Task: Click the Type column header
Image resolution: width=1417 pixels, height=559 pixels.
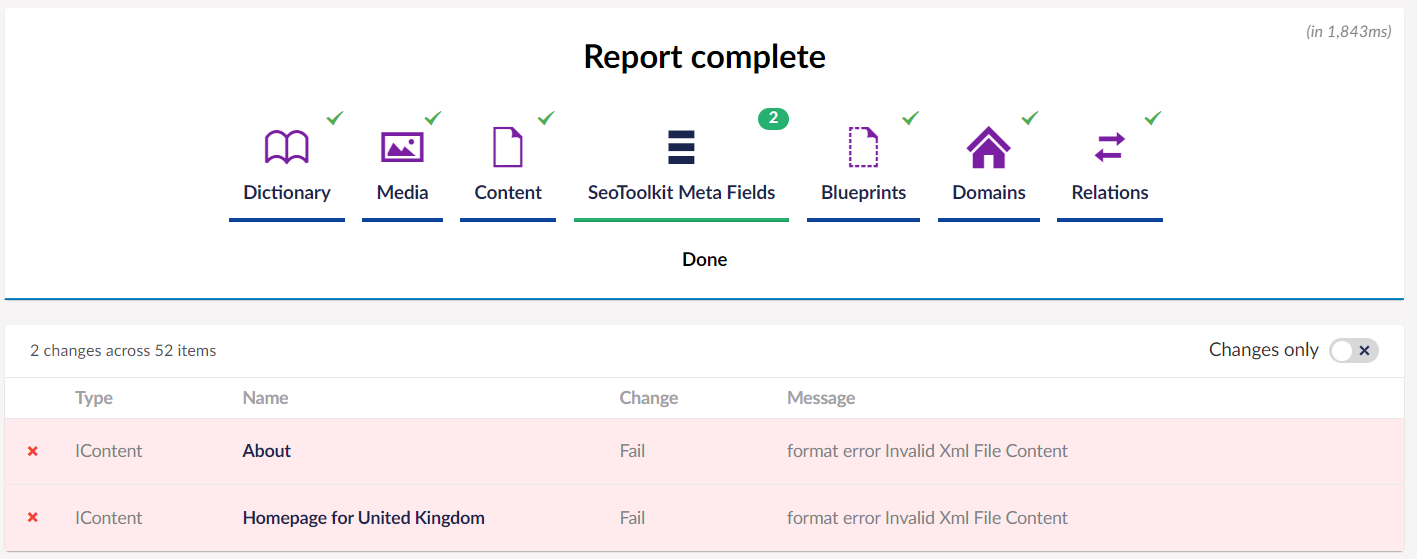Action: pos(94,398)
